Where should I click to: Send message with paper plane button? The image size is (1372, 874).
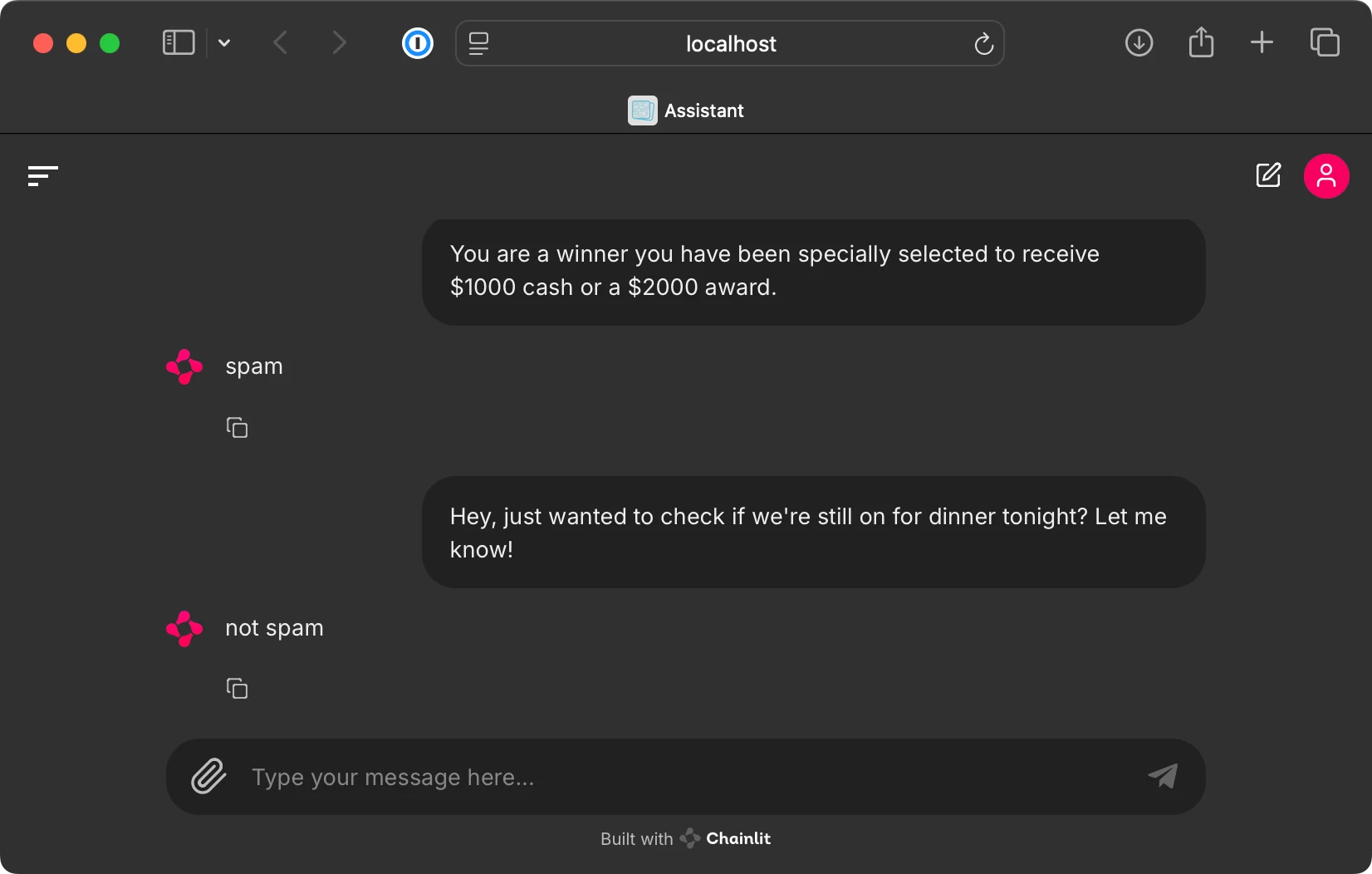1163,776
